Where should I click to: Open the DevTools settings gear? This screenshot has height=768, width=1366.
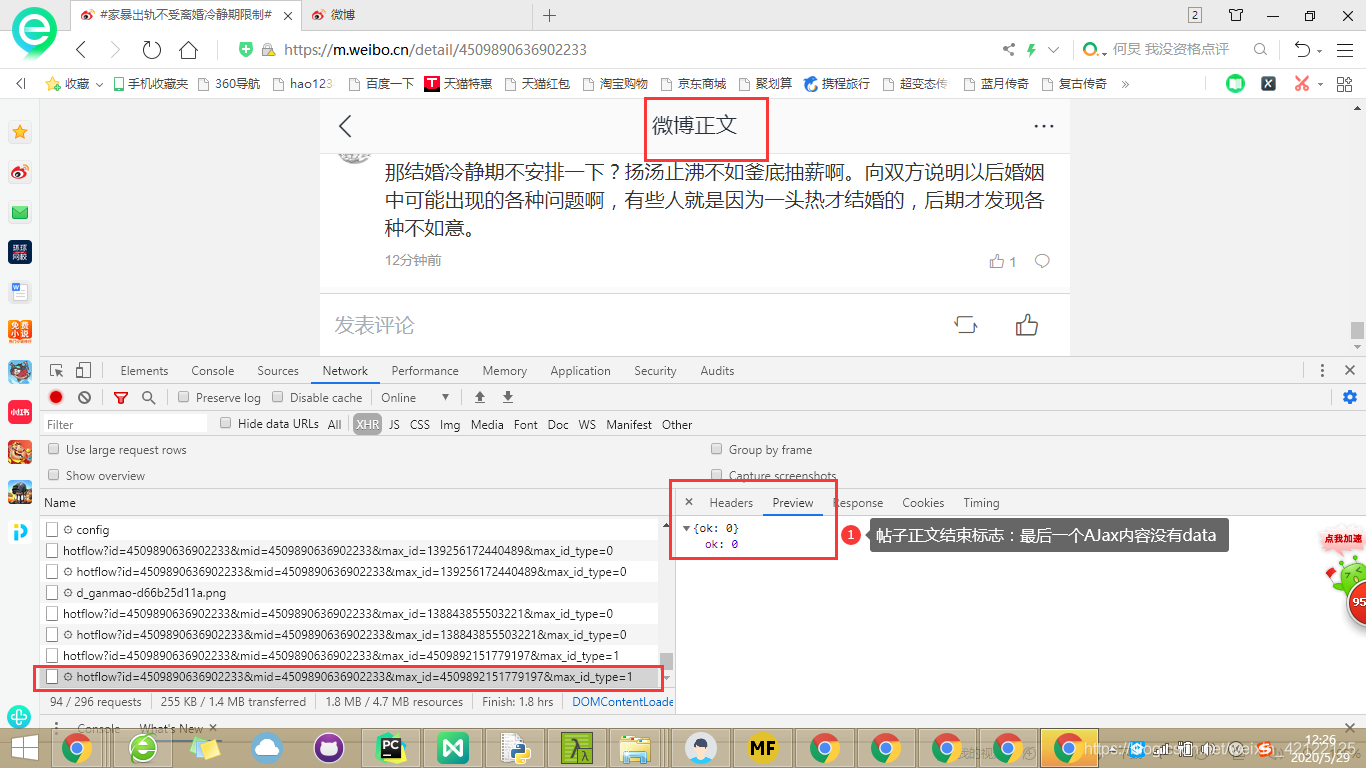click(x=1349, y=396)
